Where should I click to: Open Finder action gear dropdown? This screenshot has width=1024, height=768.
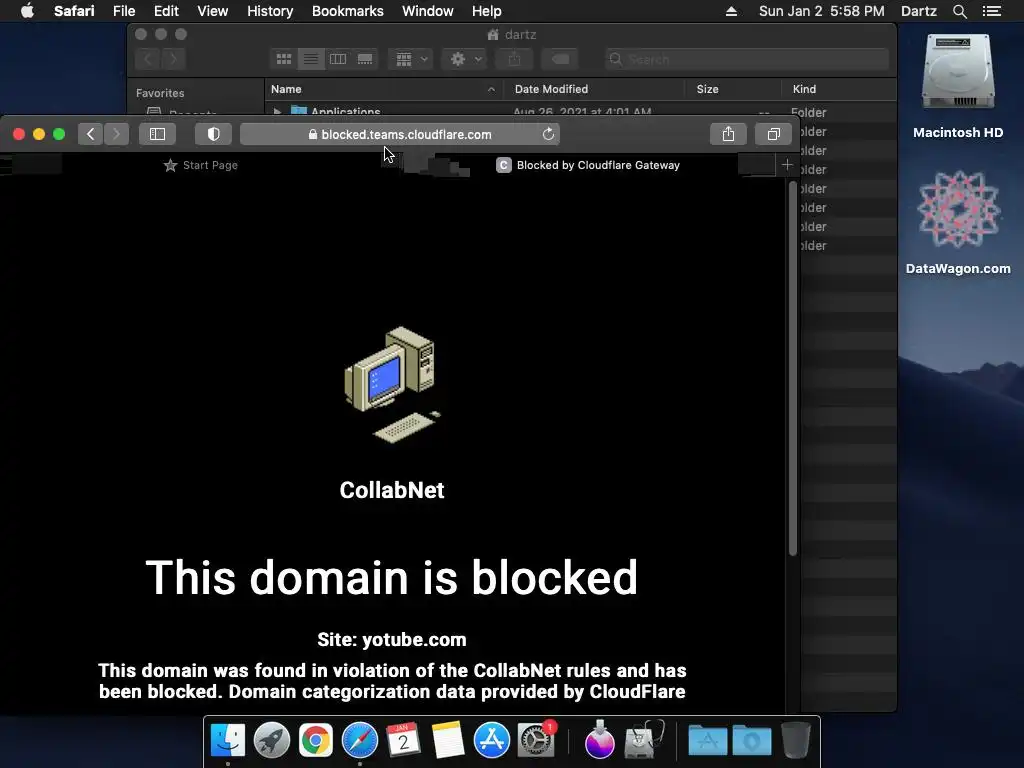(x=464, y=59)
